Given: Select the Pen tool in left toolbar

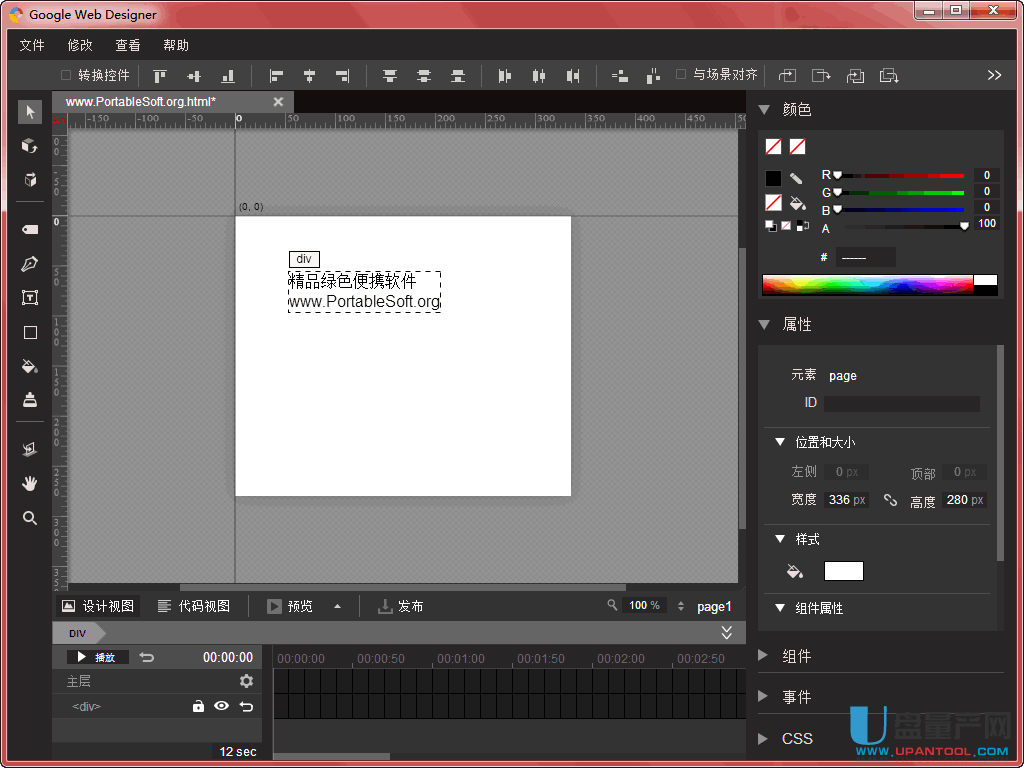Looking at the screenshot, I should tap(30, 264).
